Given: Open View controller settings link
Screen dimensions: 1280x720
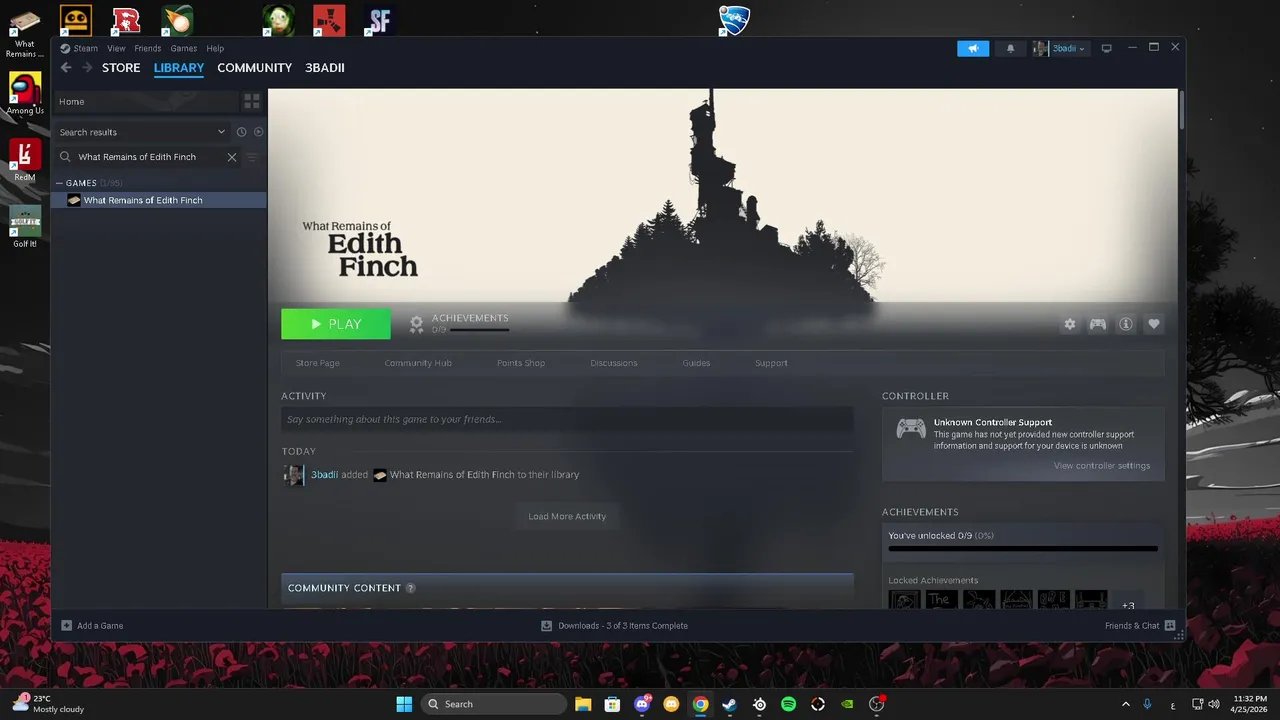Looking at the screenshot, I should pos(1101,466).
